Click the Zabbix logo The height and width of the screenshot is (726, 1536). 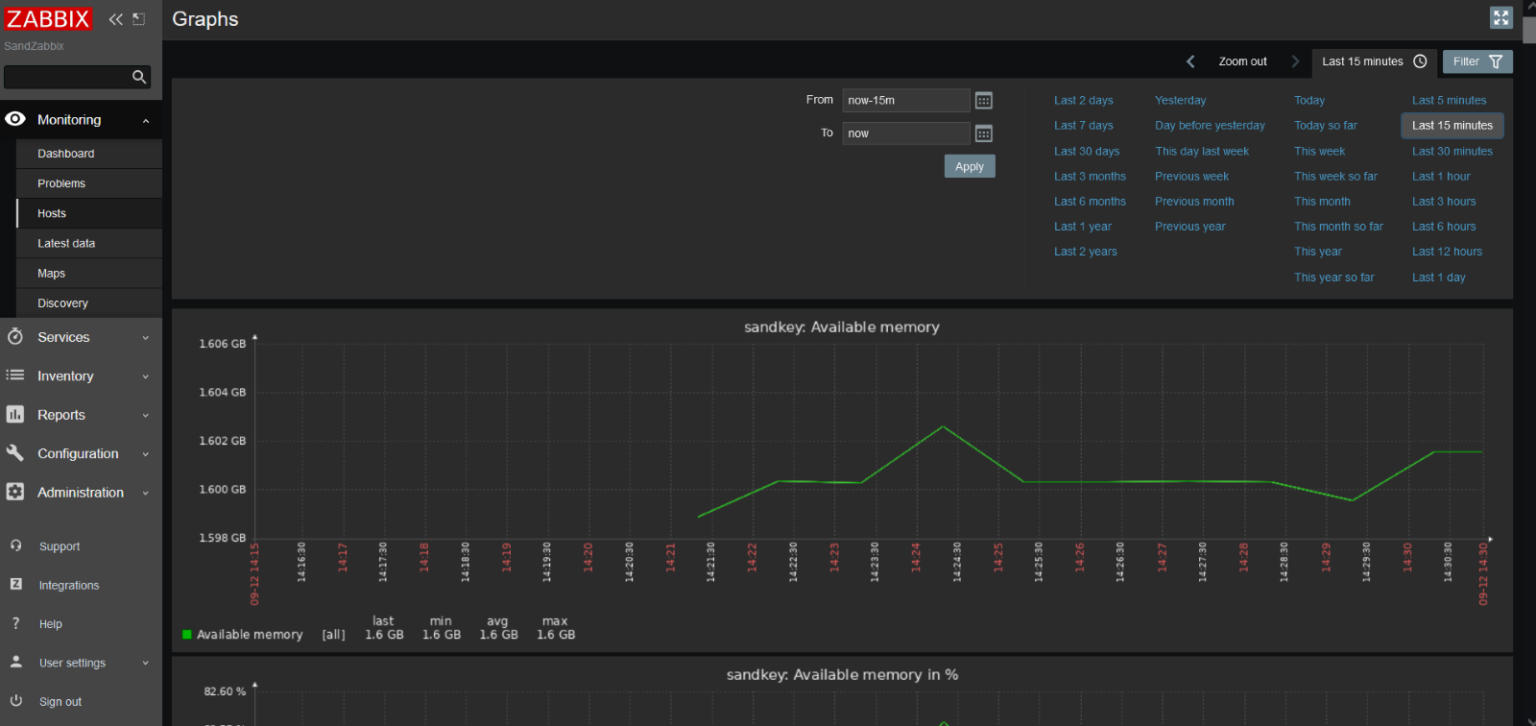(x=48, y=19)
